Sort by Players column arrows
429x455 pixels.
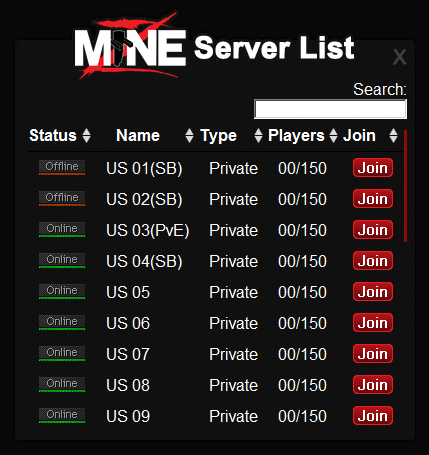[333, 136]
